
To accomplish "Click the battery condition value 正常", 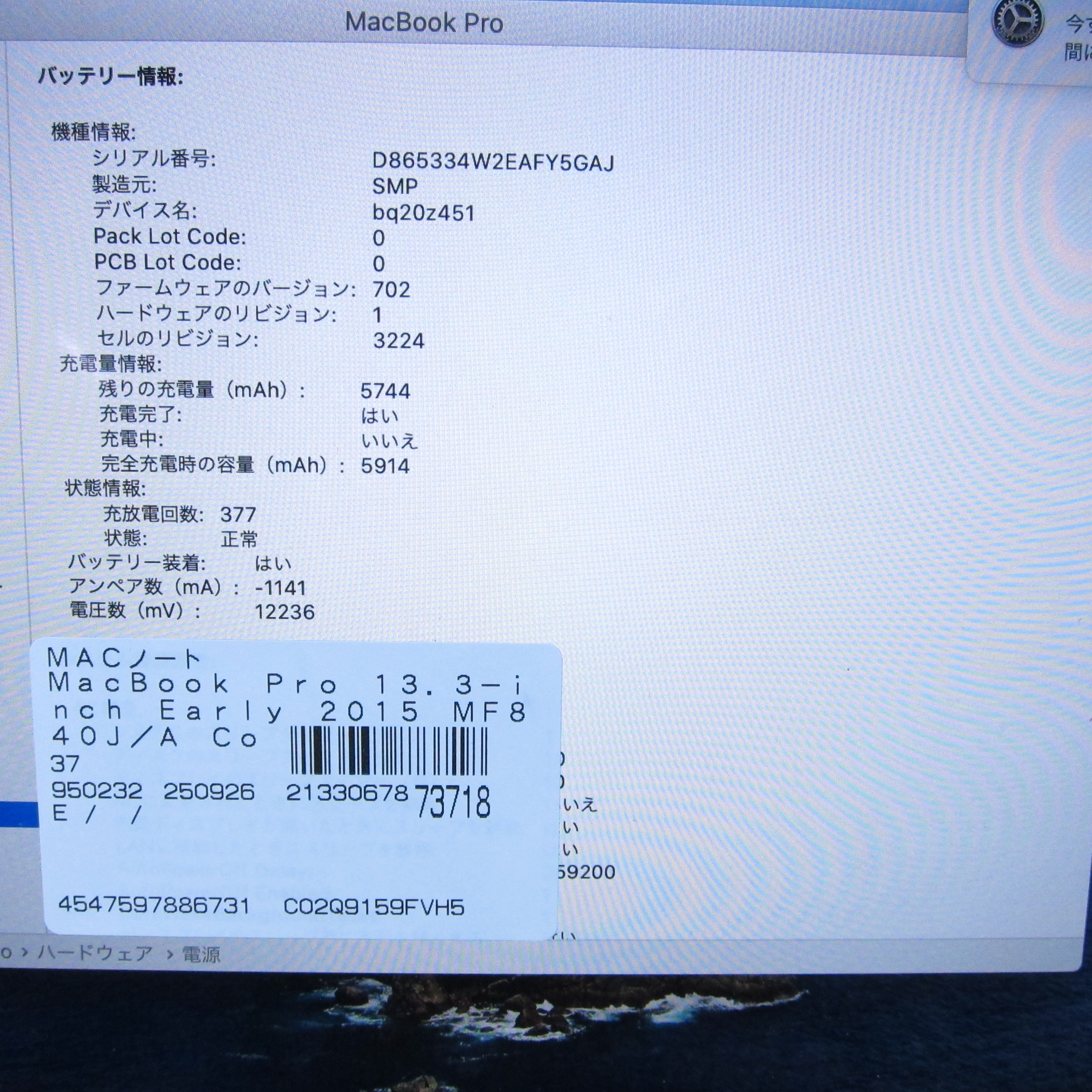I will pos(239,539).
